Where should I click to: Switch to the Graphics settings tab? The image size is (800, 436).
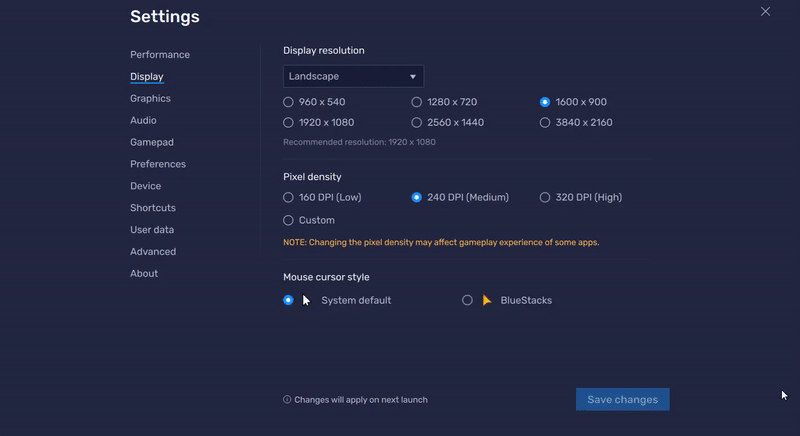150,98
